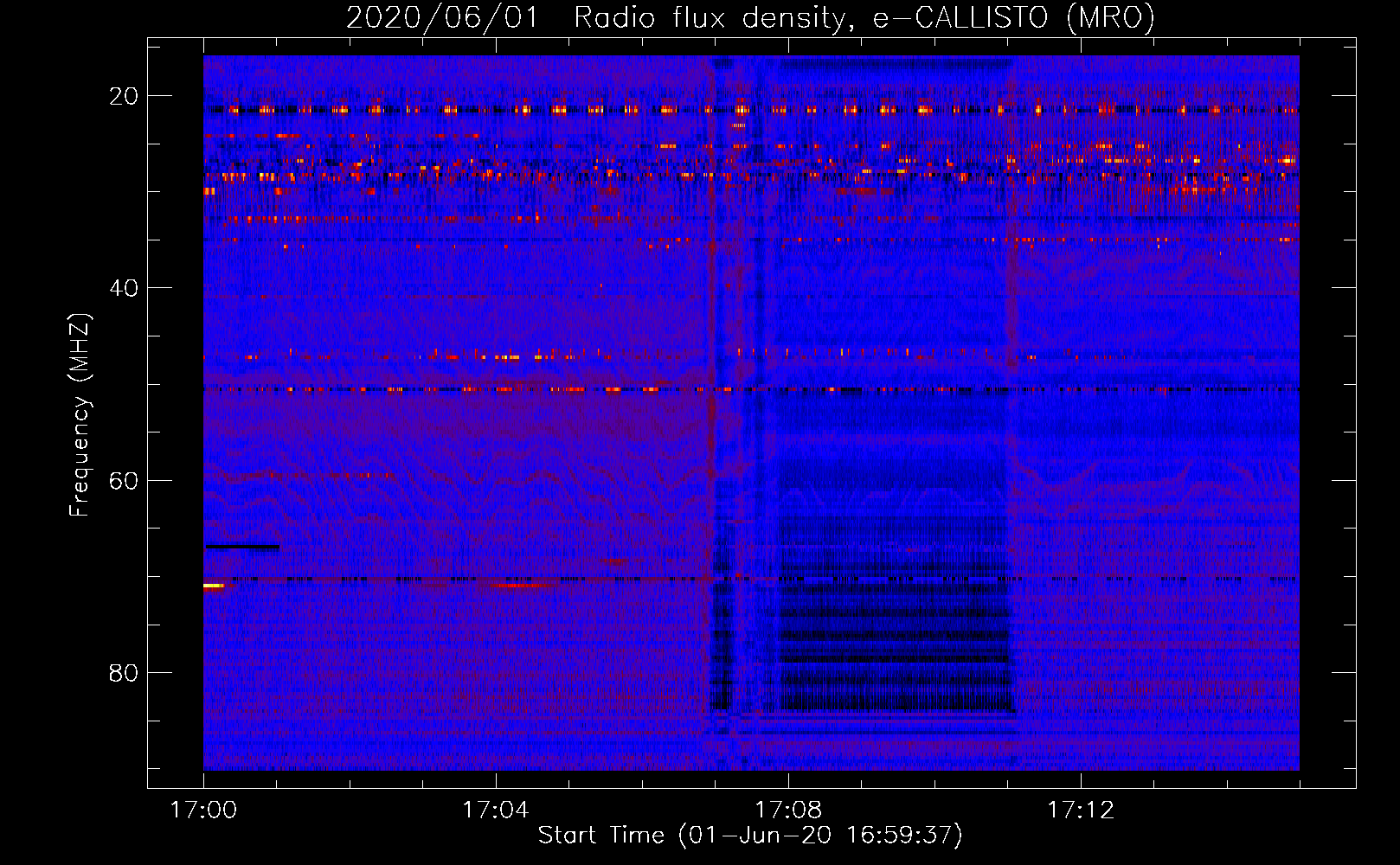
Task: Click the '20' frequency tick label
Action: coord(124,96)
